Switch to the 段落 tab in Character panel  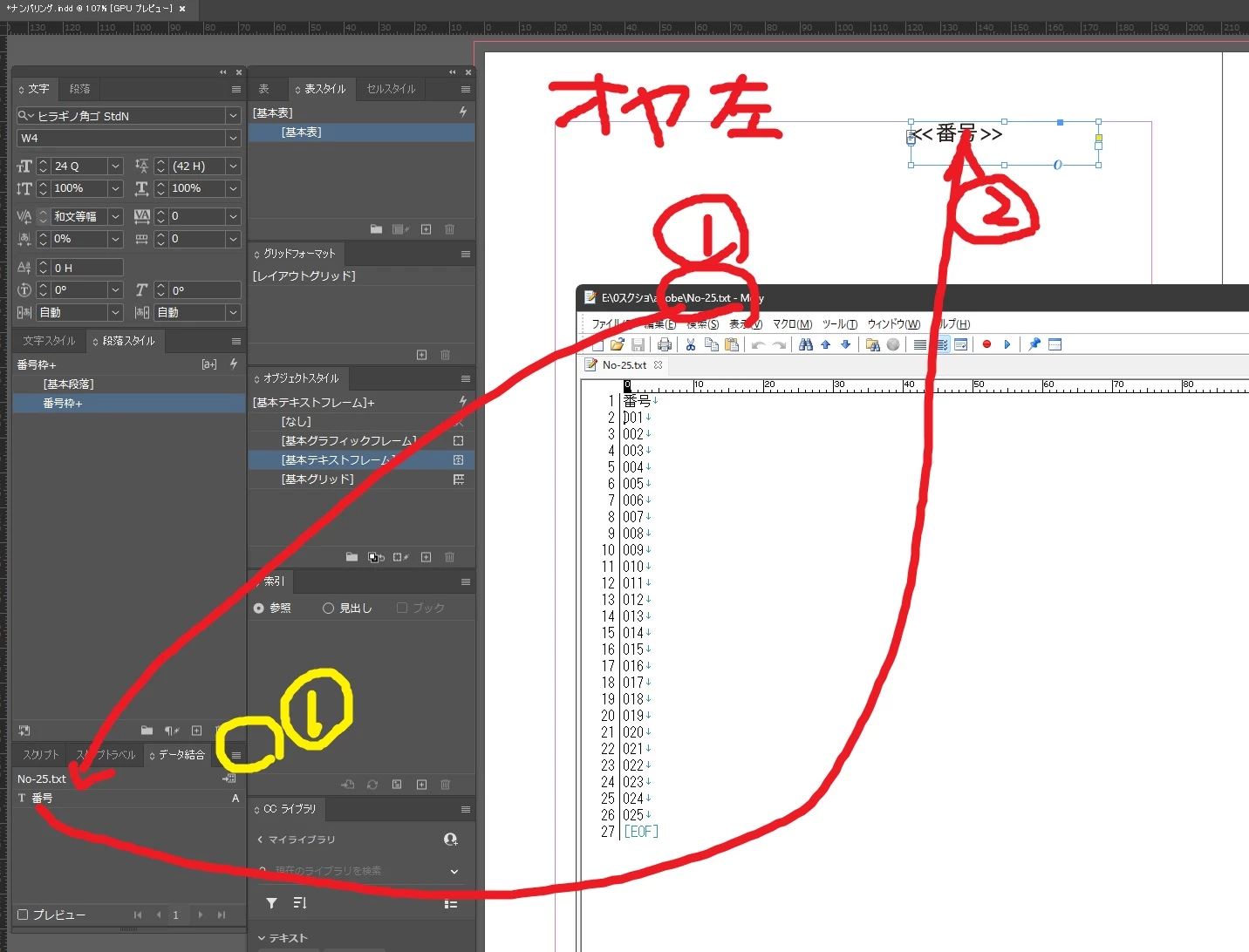click(79, 89)
